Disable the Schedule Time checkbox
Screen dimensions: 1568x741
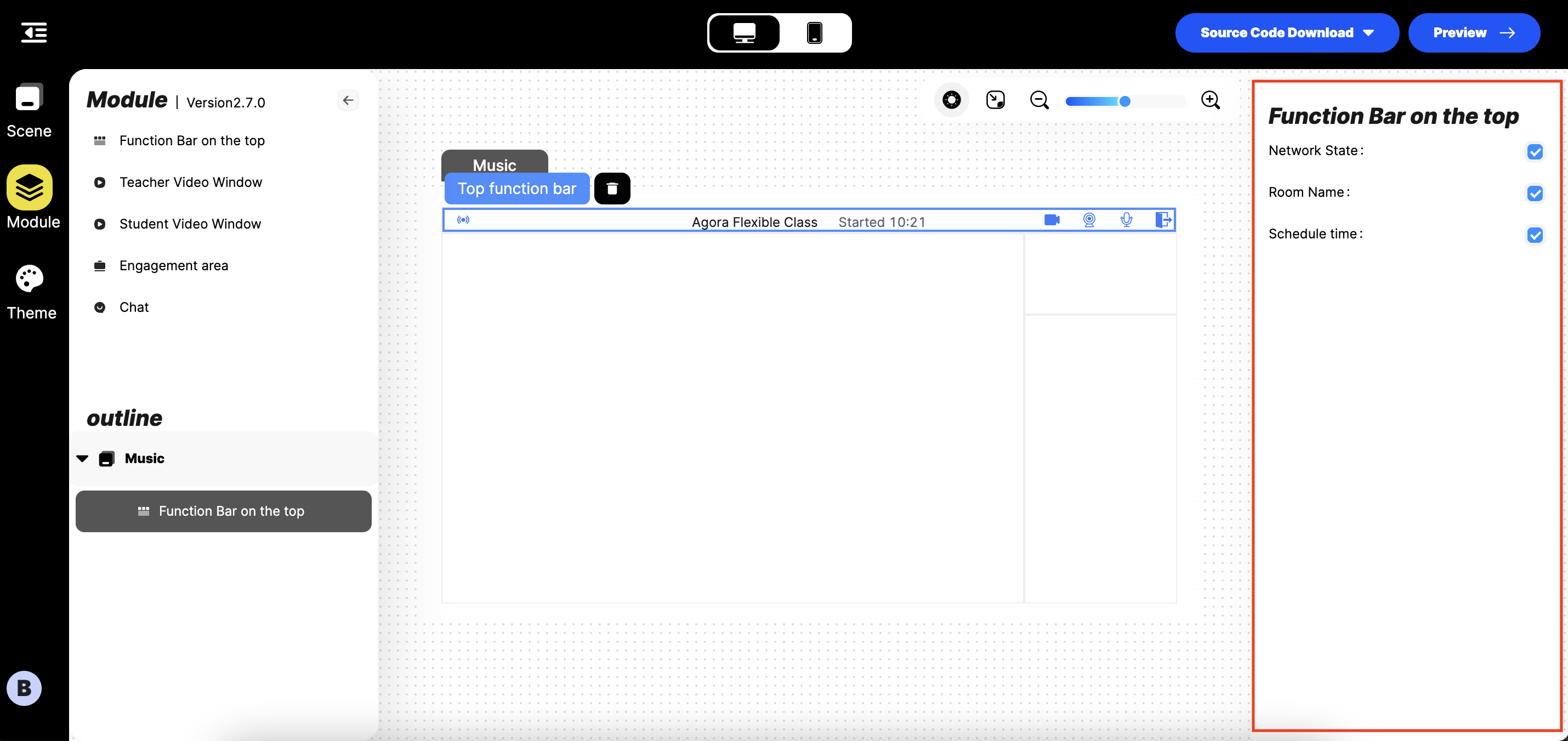pyautogui.click(x=1536, y=235)
